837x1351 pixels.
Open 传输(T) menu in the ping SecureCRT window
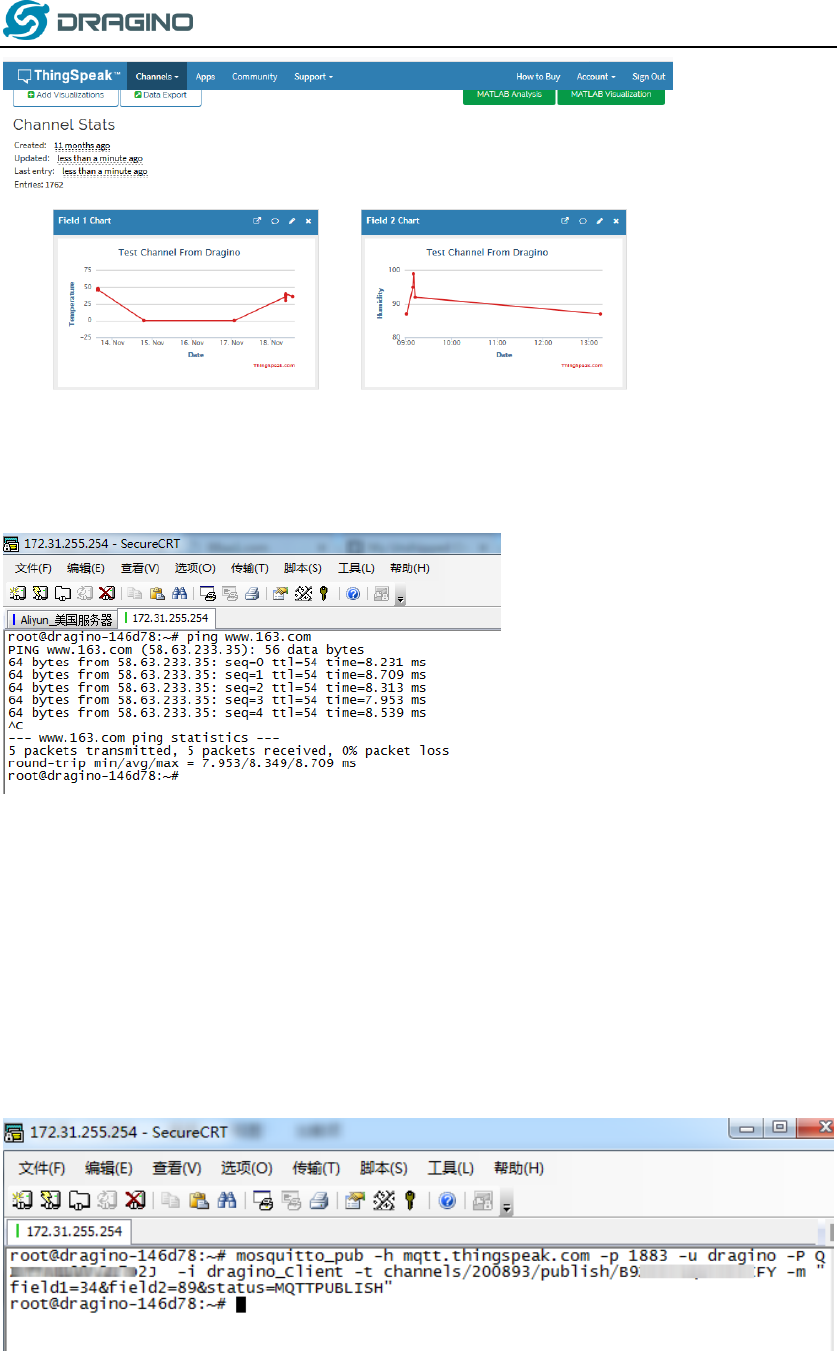(250, 568)
